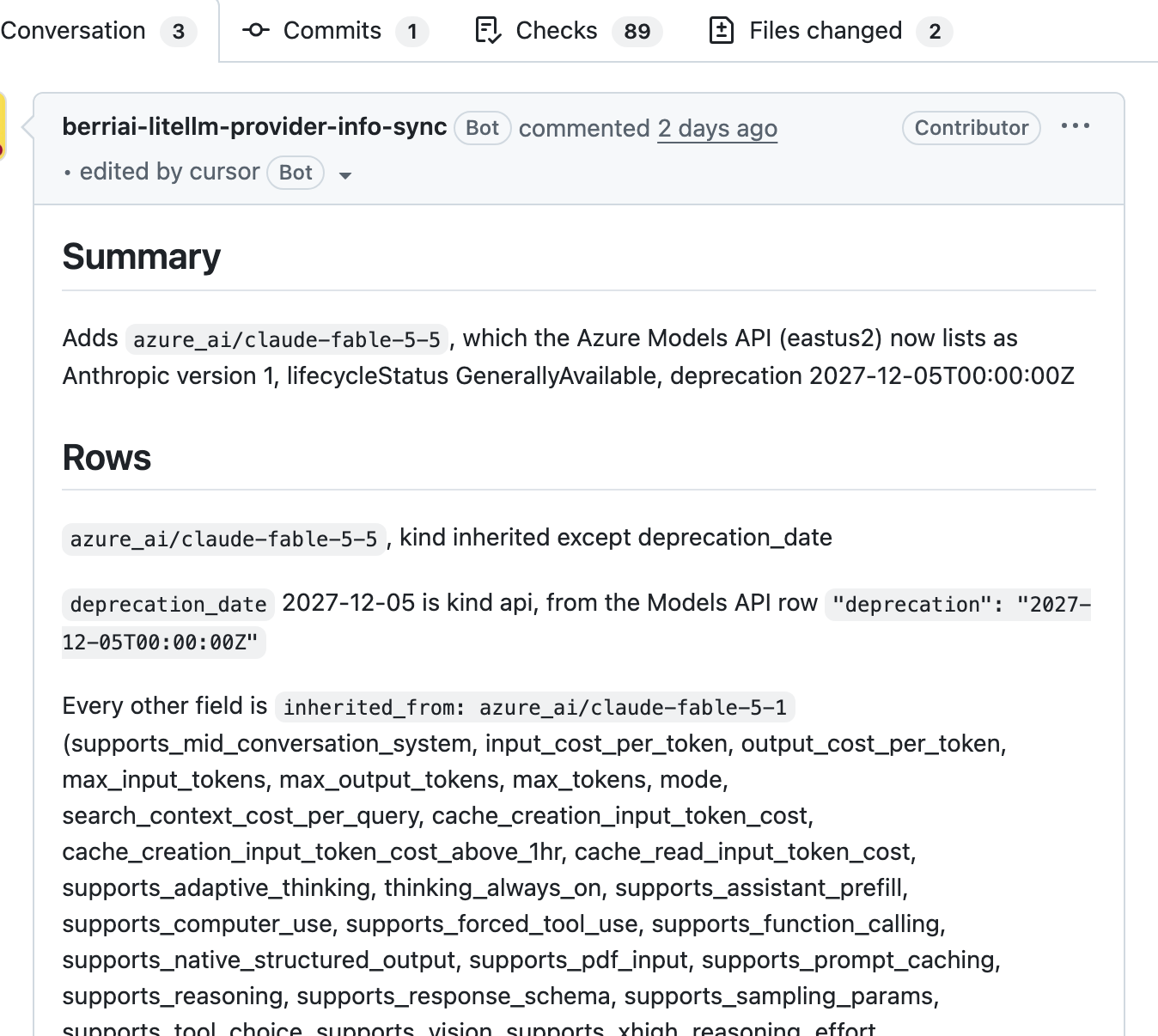Click the Files changed diff icon

click(721, 31)
